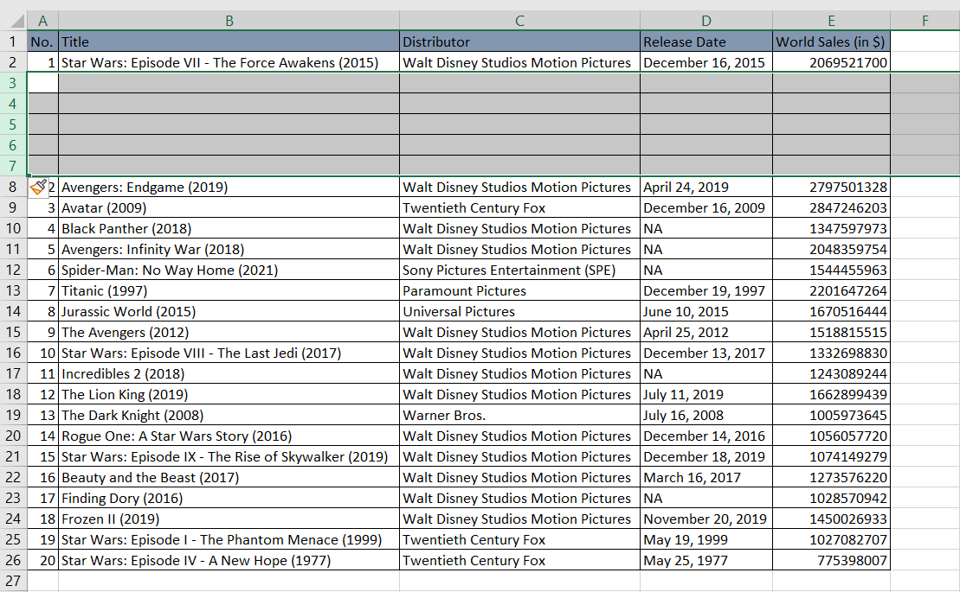Select 'Star Wars: Episode IV - A New Hope' cell
The image size is (960, 592).
click(x=229, y=560)
